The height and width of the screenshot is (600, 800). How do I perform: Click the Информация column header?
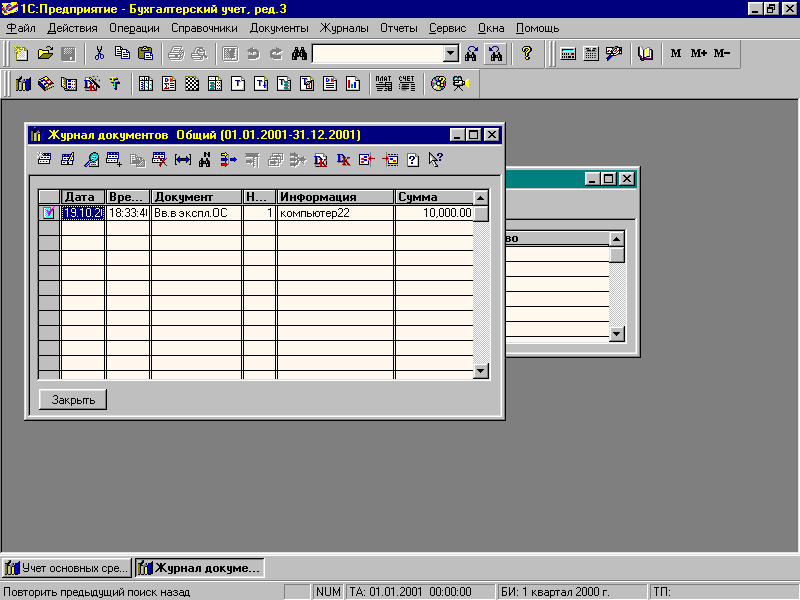pyautogui.click(x=335, y=197)
